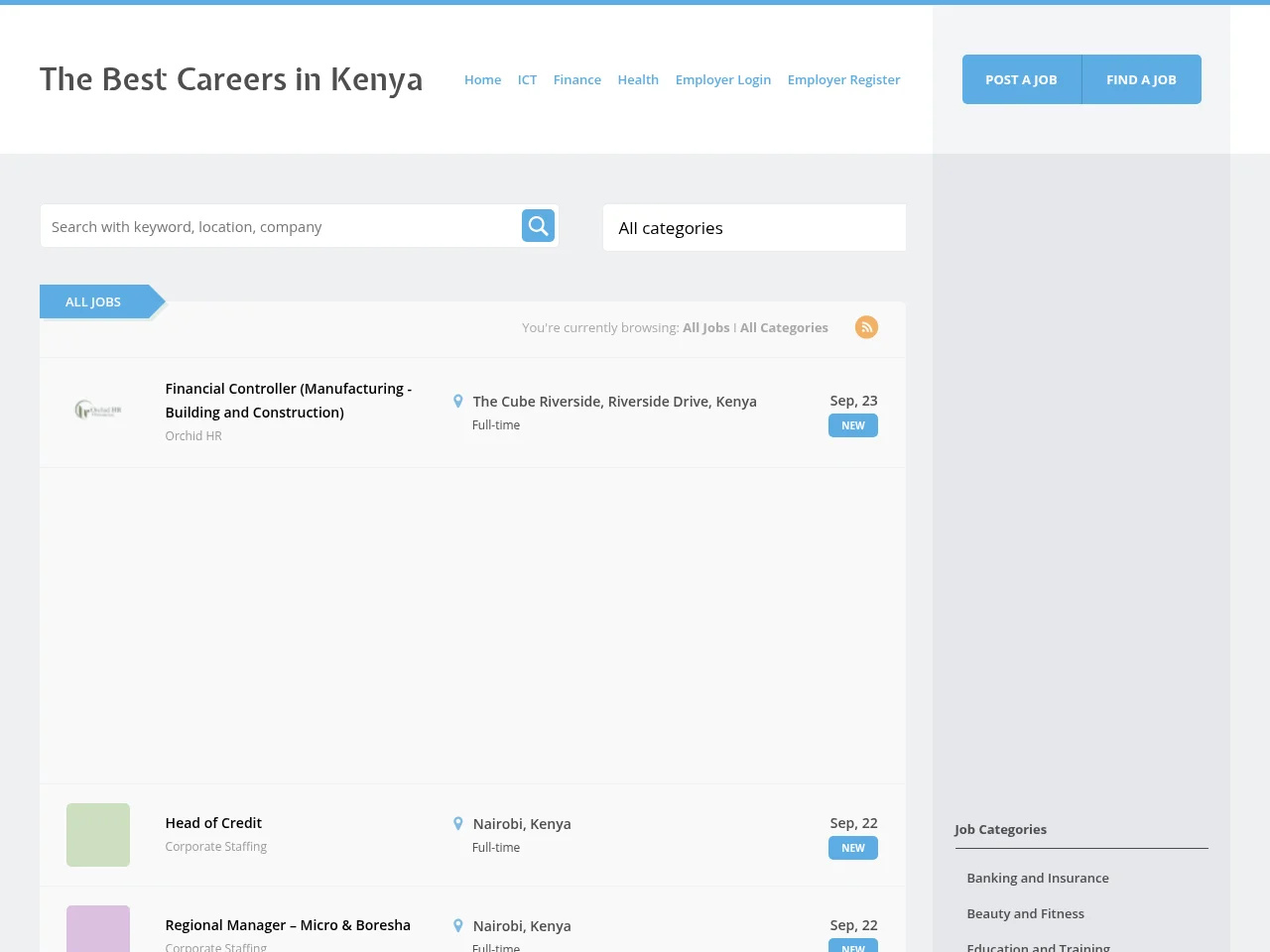The width and height of the screenshot is (1270, 952).
Task: Open the Orchid HR company logo
Action: (x=98, y=410)
